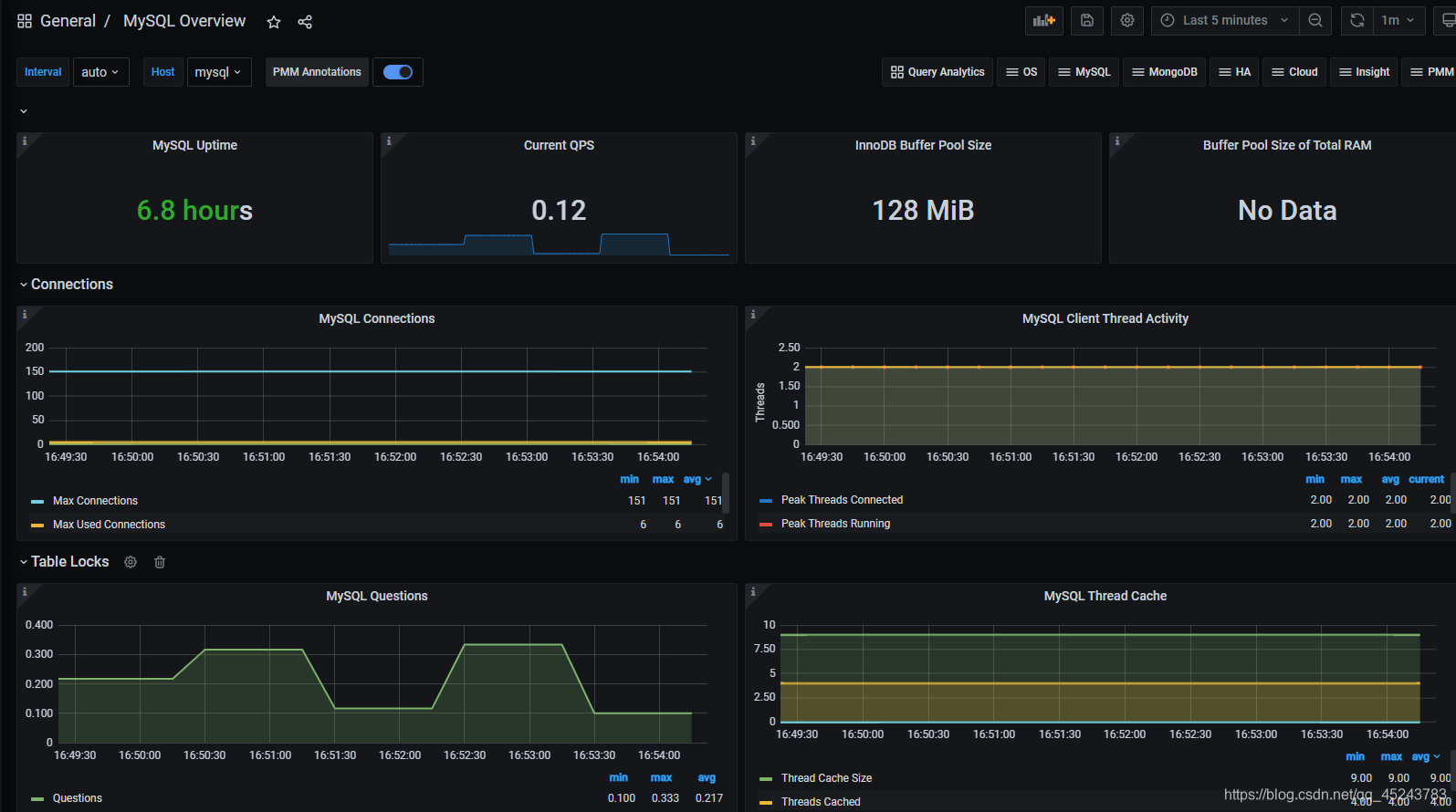Open the 1m refresh interval dropdown

(1398, 20)
